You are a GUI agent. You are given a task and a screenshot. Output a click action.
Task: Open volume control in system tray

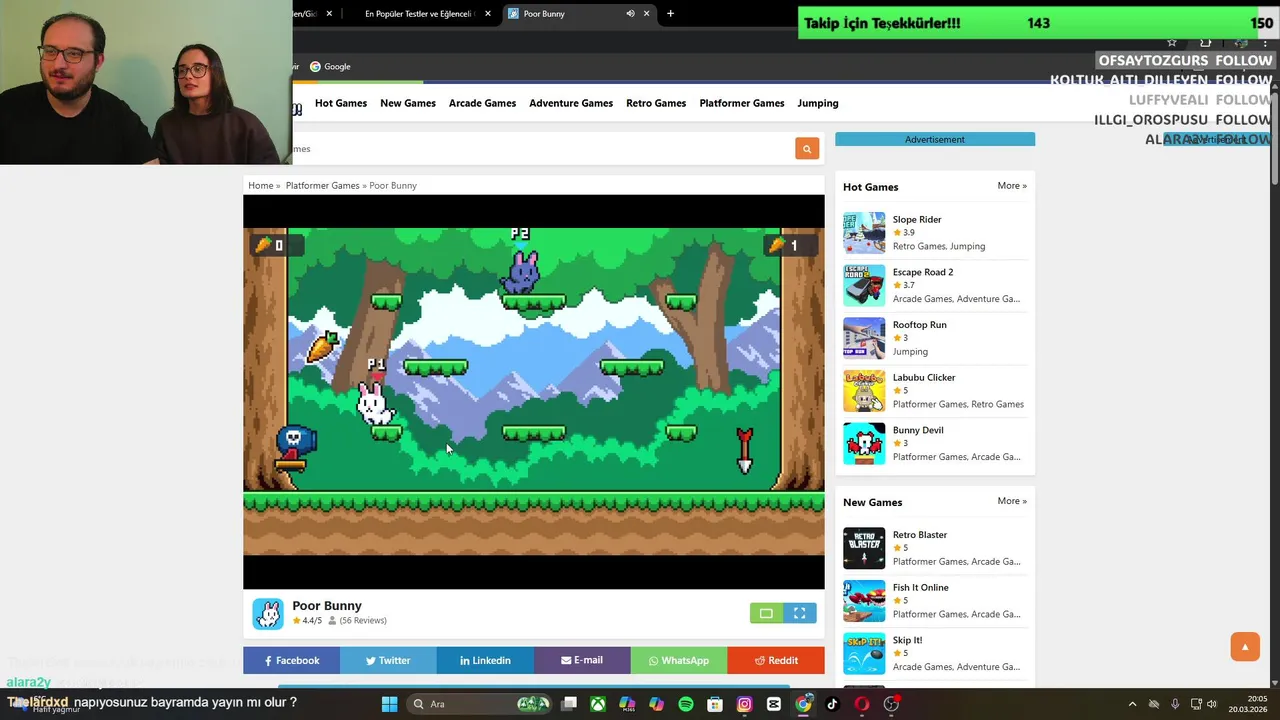(x=1213, y=704)
